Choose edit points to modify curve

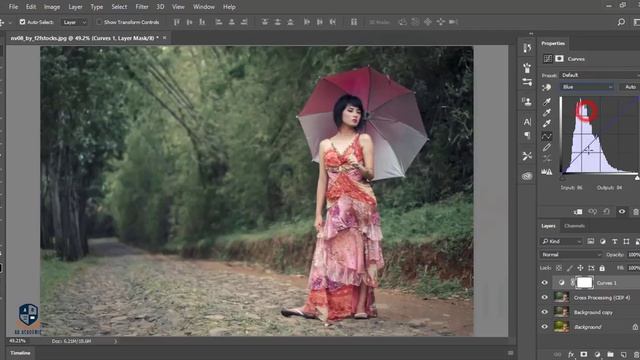(547, 136)
